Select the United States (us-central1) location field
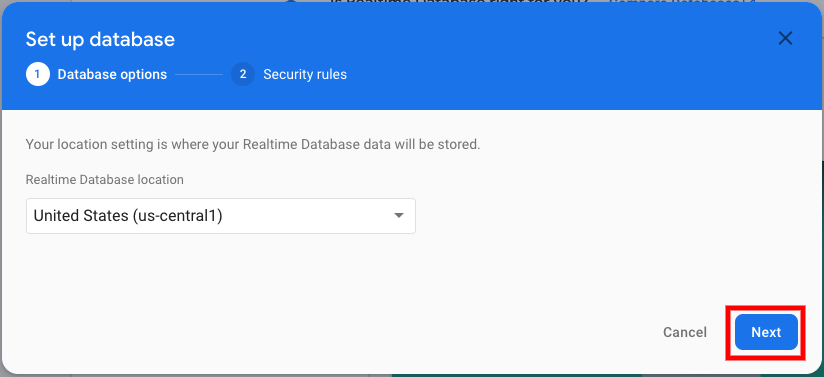 (221, 216)
